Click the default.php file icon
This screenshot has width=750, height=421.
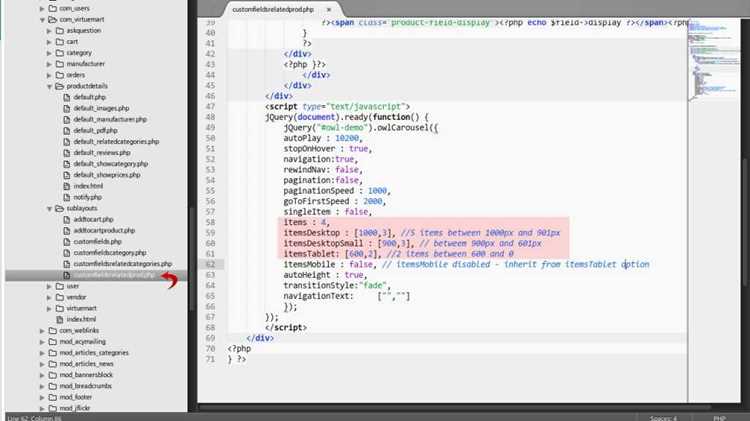click(66, 97)
